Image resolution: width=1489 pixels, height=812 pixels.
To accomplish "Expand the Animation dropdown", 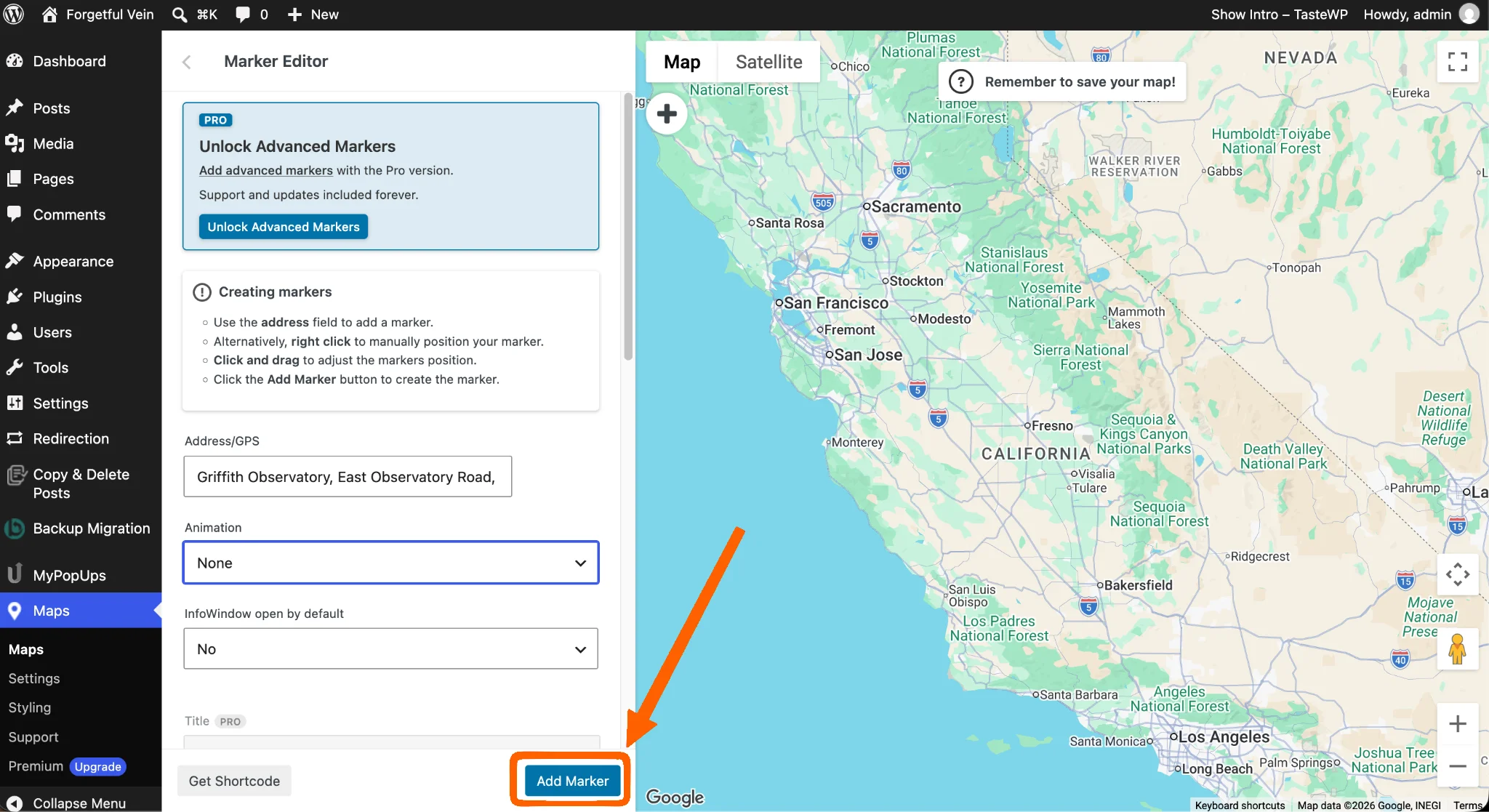I will (x=391, y=563).
